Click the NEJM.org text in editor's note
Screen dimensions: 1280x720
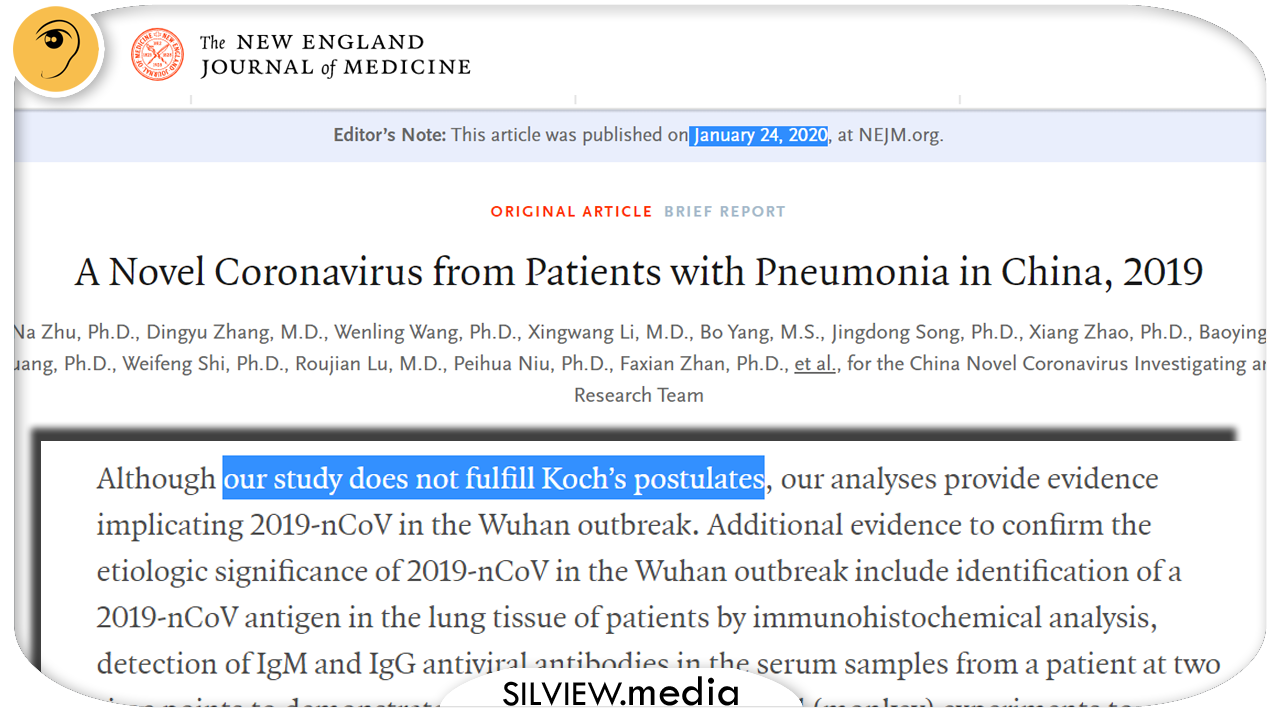click(x=898, y=135)
